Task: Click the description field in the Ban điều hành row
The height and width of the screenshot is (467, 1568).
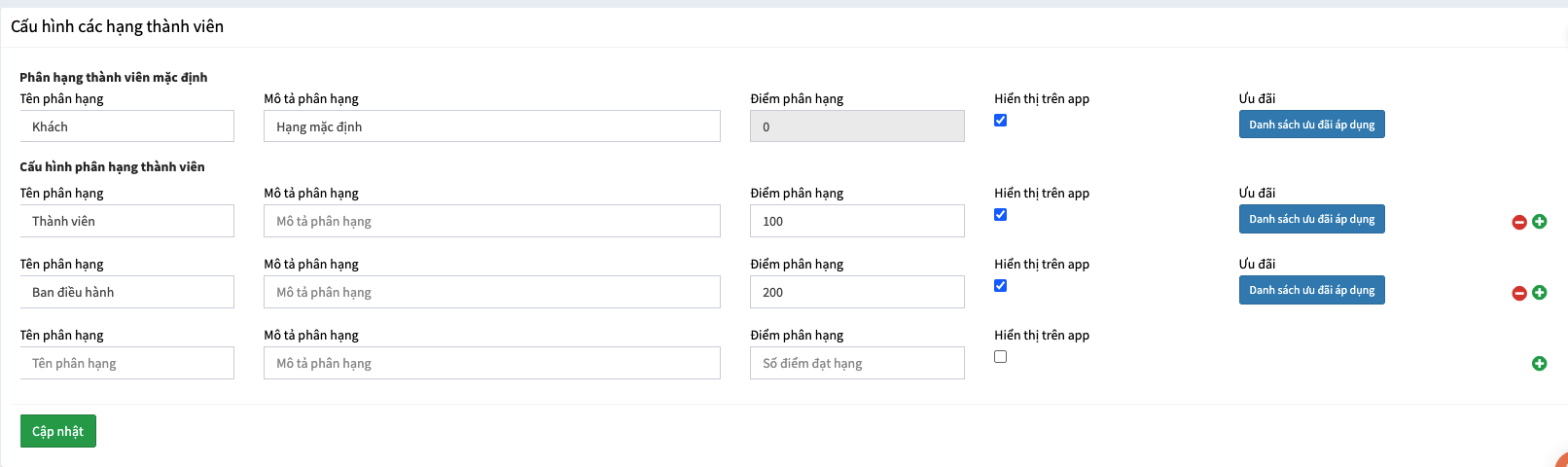Action: tap(491, 292)
